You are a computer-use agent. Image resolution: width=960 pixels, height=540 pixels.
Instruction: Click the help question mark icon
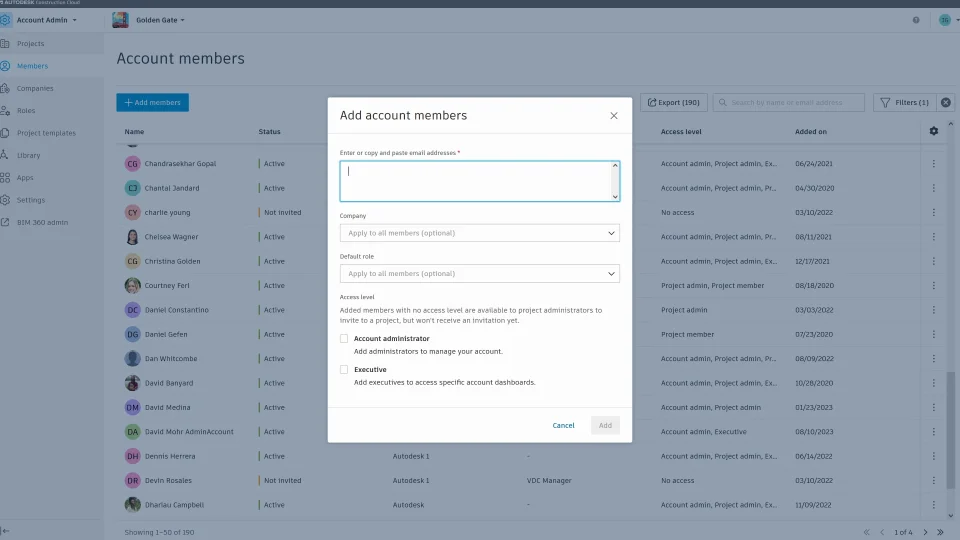click(x=916, y=20)
